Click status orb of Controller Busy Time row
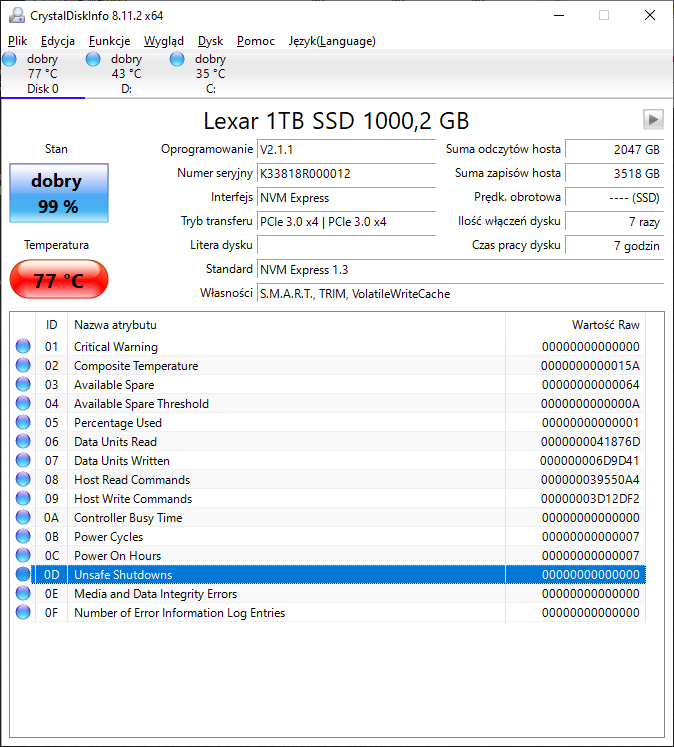674x747 pixels. pos(23,517)
